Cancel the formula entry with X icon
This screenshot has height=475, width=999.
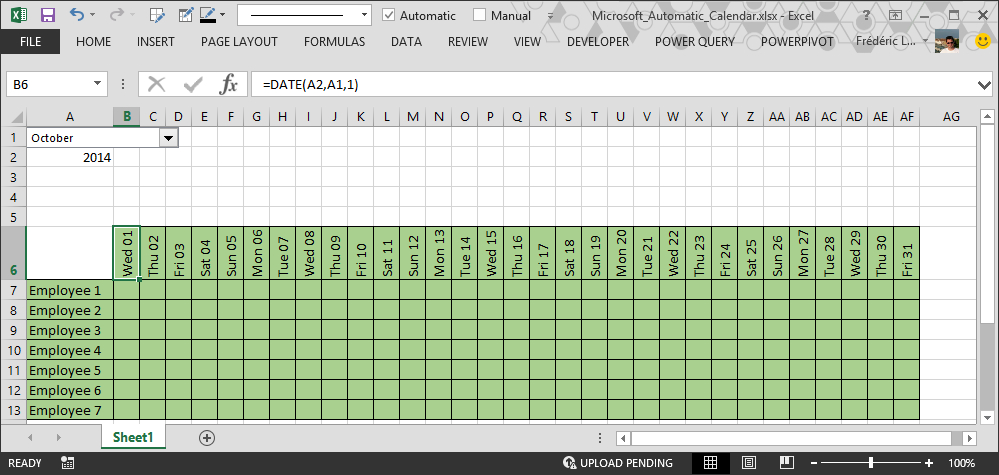[x=156, y=83]
